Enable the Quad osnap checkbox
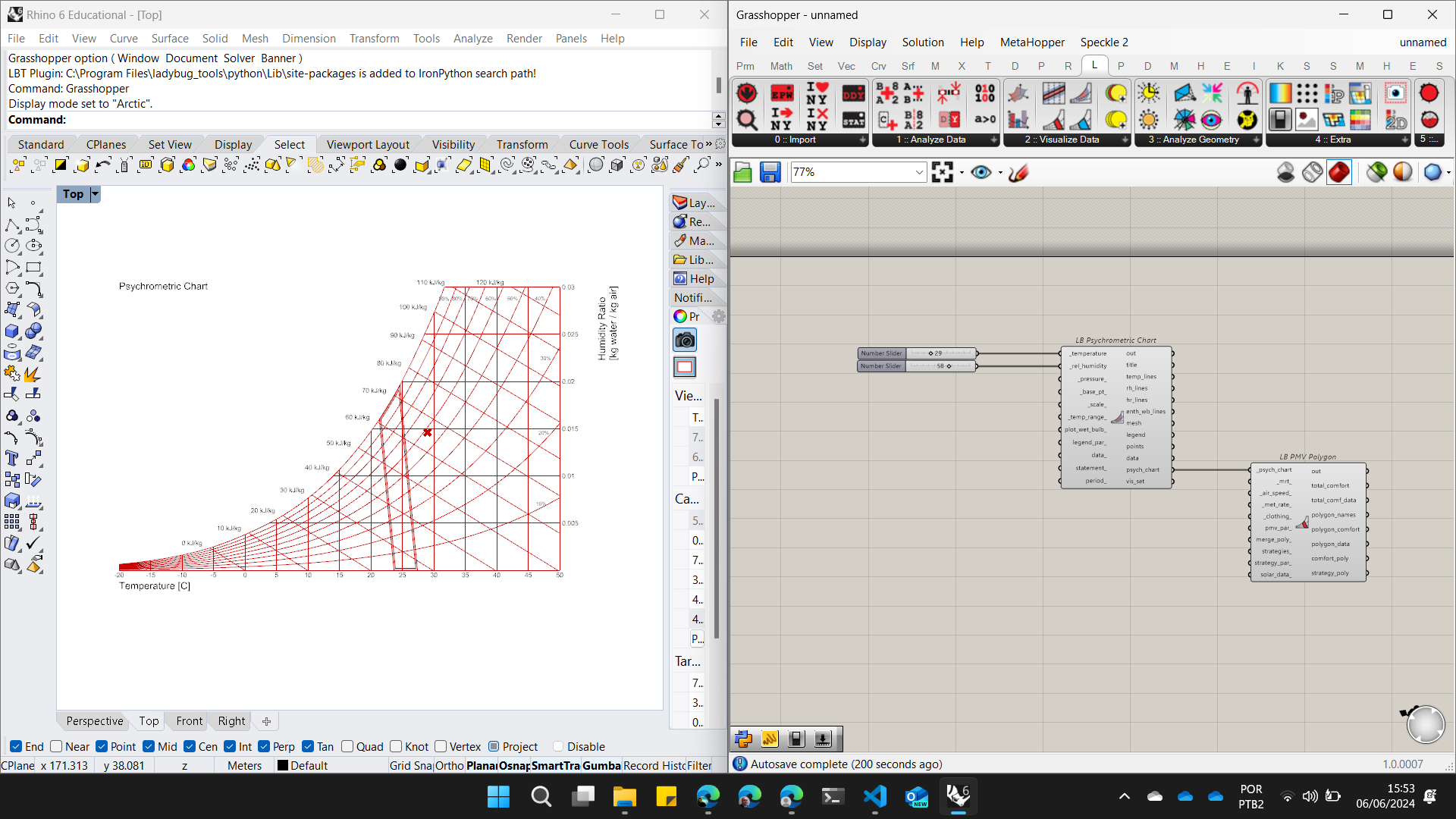This screenshot has height=819, width=1456. [347, 746]
